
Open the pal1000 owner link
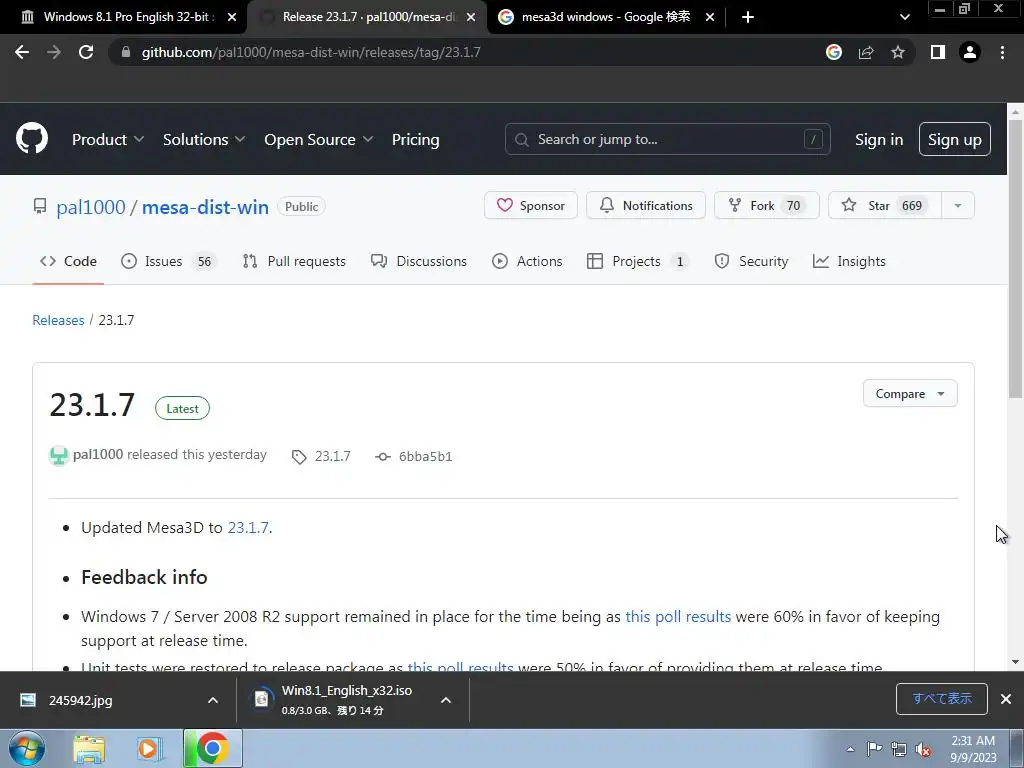[91, 207]
